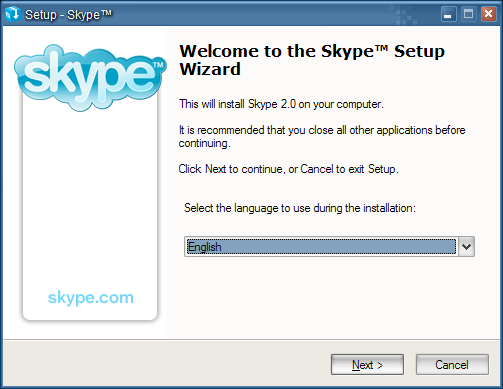
Task: Click the TM mark on the Skype logo
Action: [x=159, y=64]
